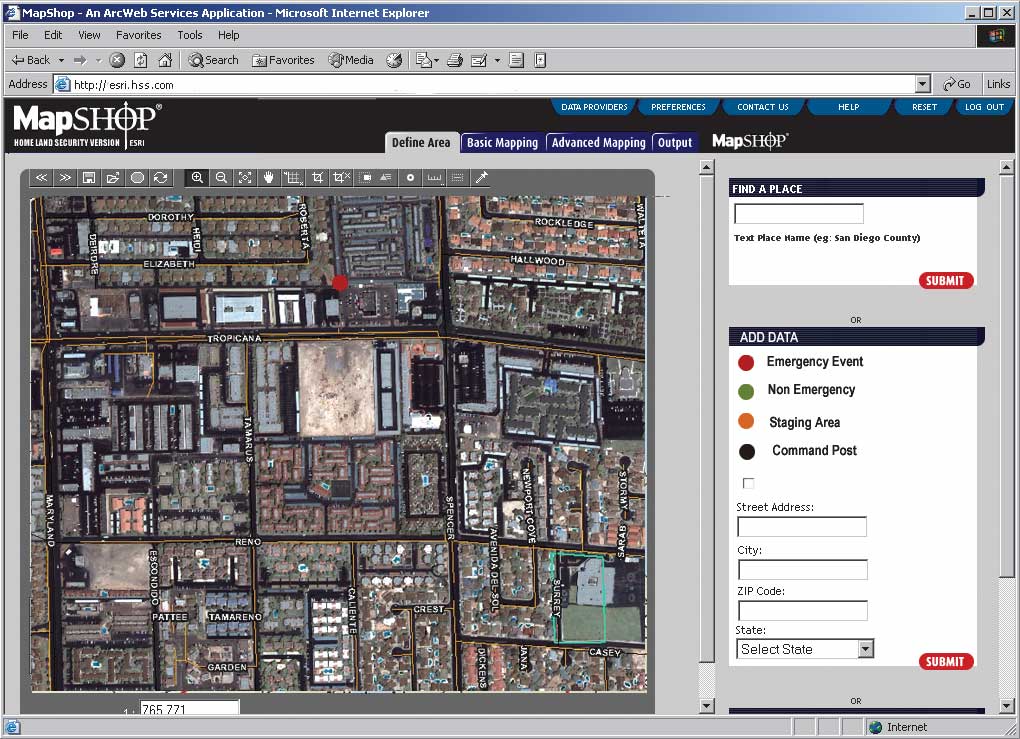The image size is (1020, 739).
Task: Select the zoom in magnifier tool
Action: pos(197,178)
